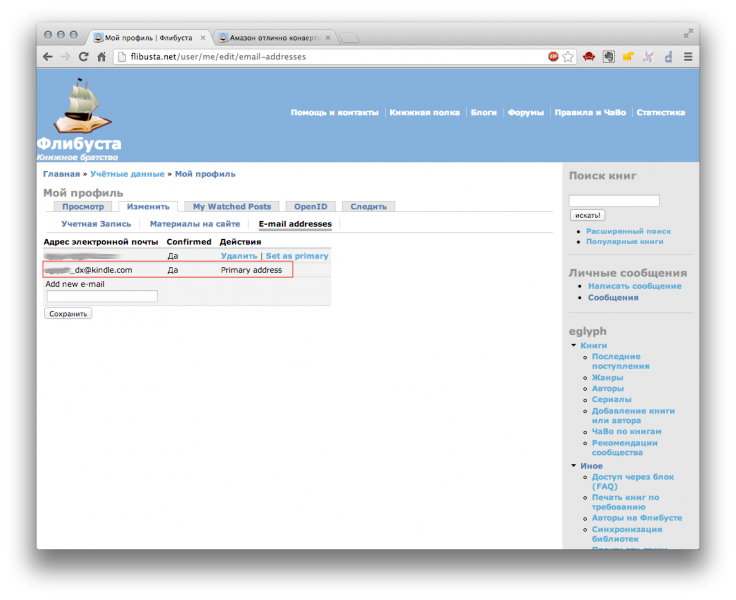Open the OpenID tab
Viewport: 736px width, 600px height.
pyautogui.click(x=311, y=206)
